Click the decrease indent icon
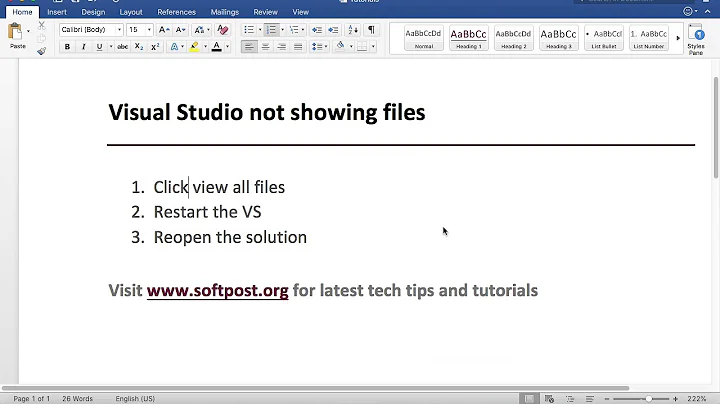 317,30
